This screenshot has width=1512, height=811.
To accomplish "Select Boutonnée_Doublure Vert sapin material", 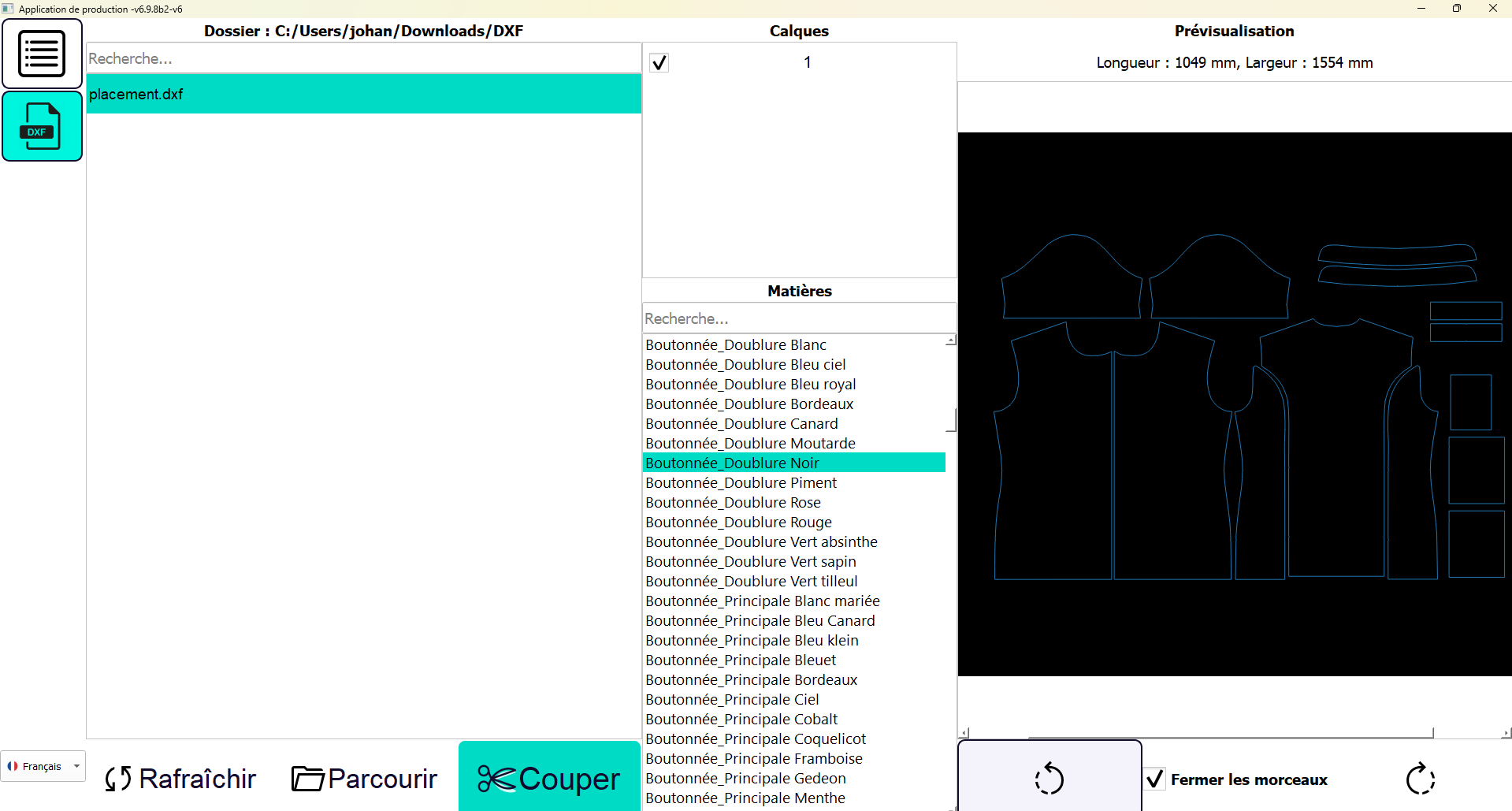I will click(750, 561).
